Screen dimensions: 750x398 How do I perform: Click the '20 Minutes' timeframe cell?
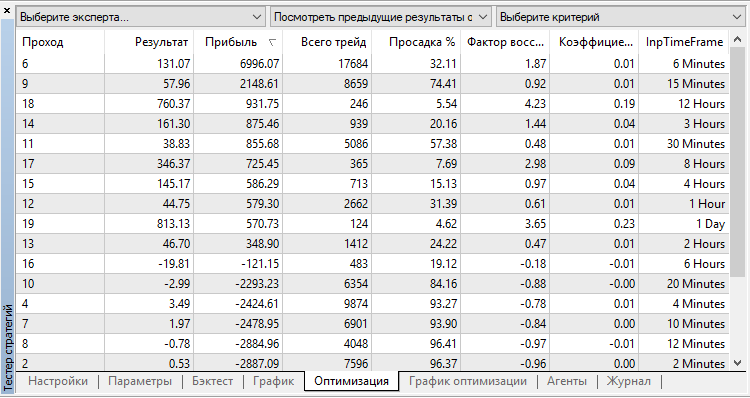696,284
